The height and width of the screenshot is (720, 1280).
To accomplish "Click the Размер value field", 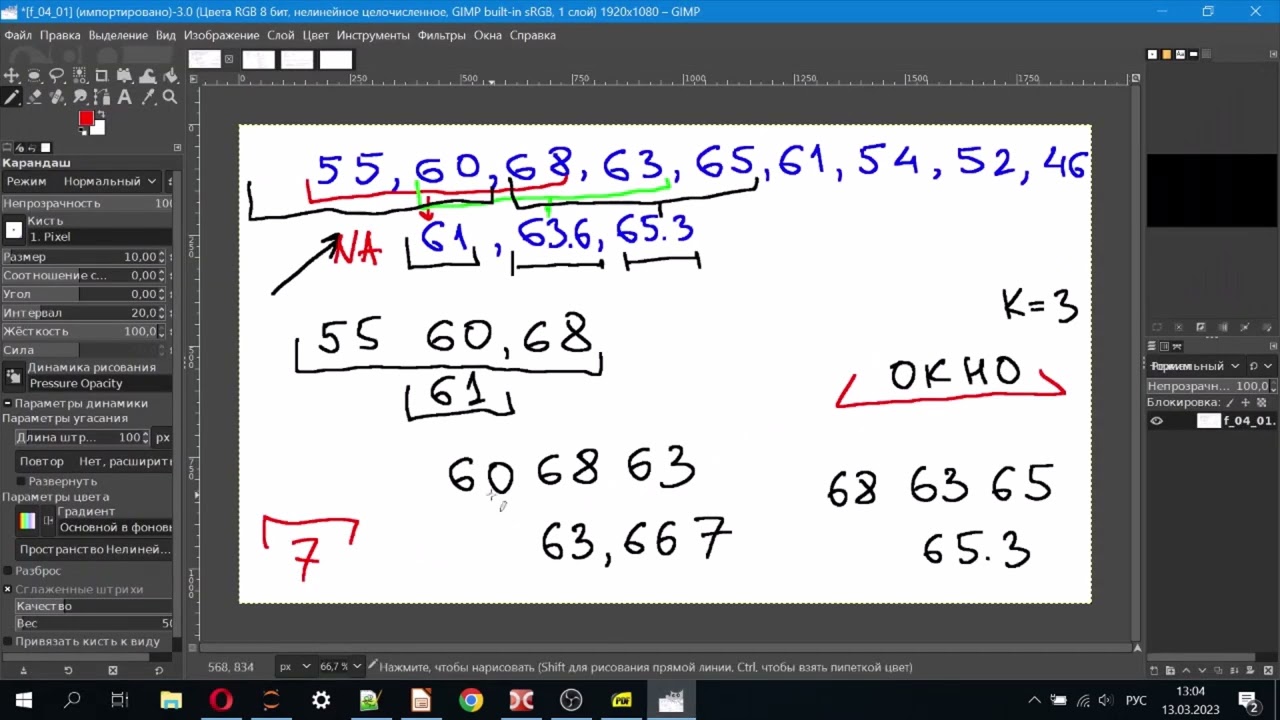I will pos(83,257).
